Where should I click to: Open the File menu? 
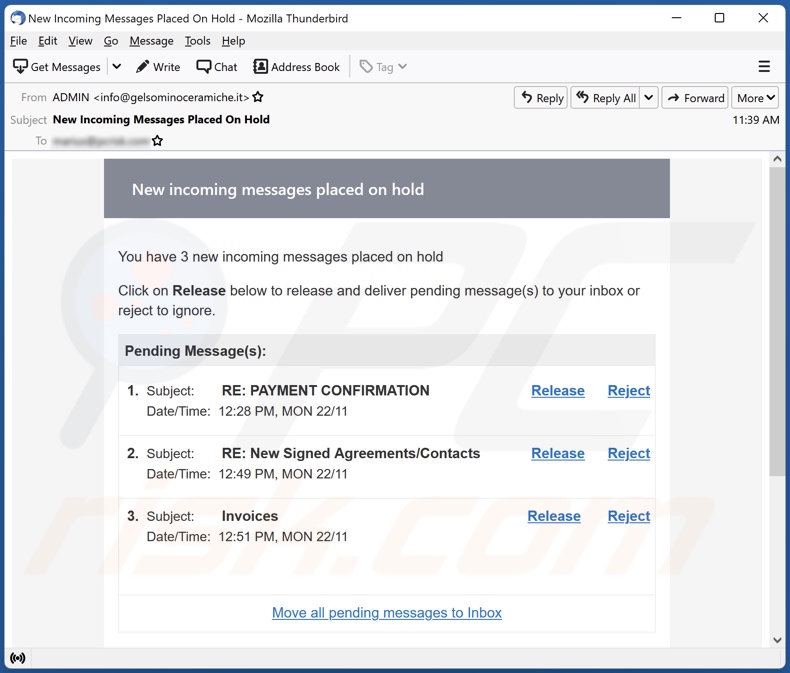tap(19, 41)
